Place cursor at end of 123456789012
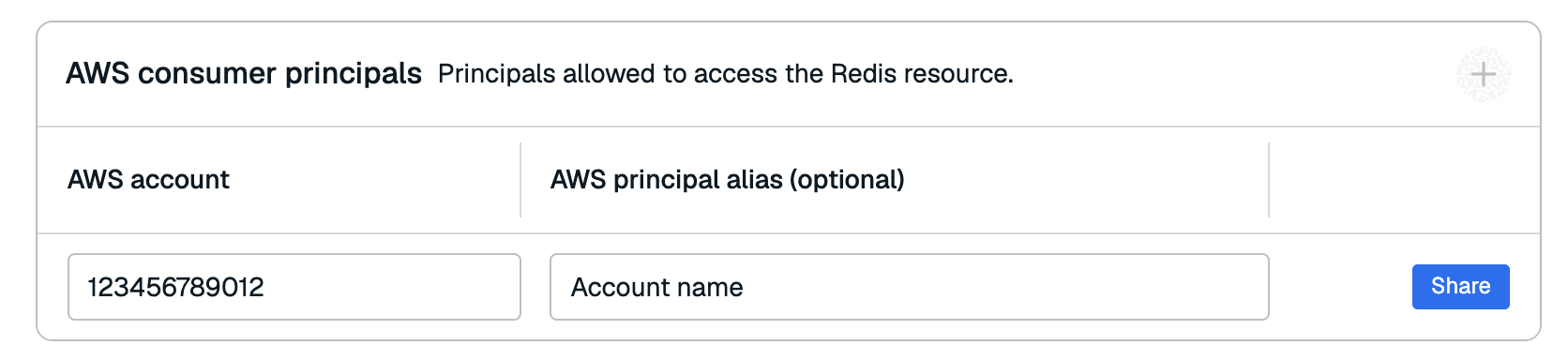Image resolution: width=1568 pixels, height=360 pixels. point(265,287)
